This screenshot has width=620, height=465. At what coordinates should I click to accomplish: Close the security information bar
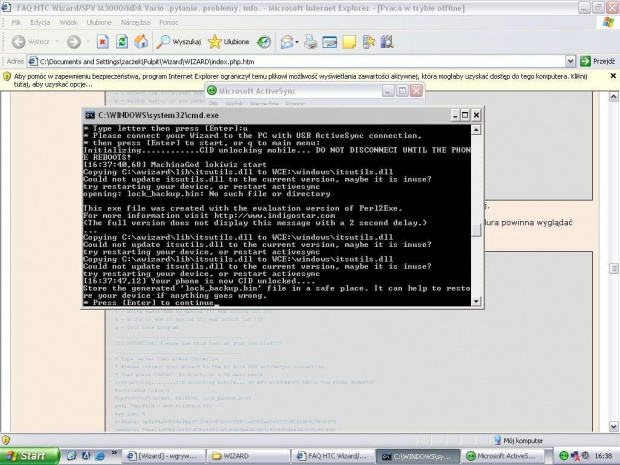613,76
